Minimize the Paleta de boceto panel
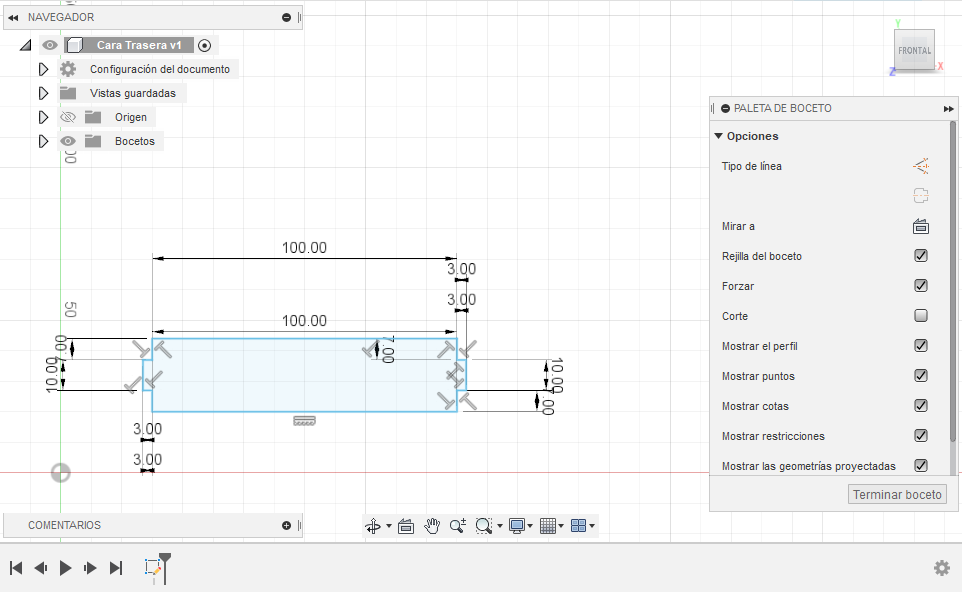Image resolution: width=962 pixels, height=592 pixels. [x=726, y=109]
